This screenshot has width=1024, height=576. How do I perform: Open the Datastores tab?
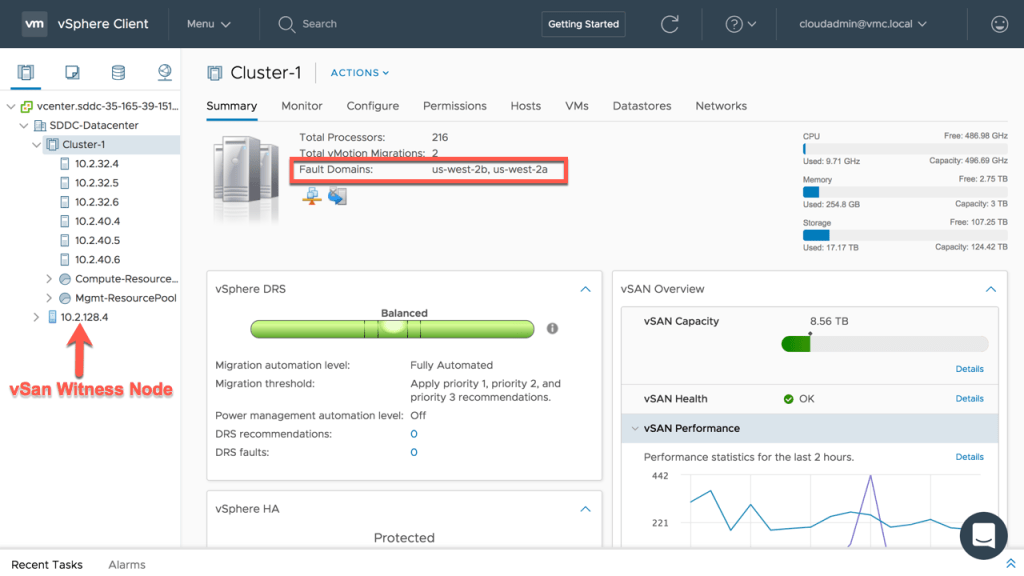[642, 106]
